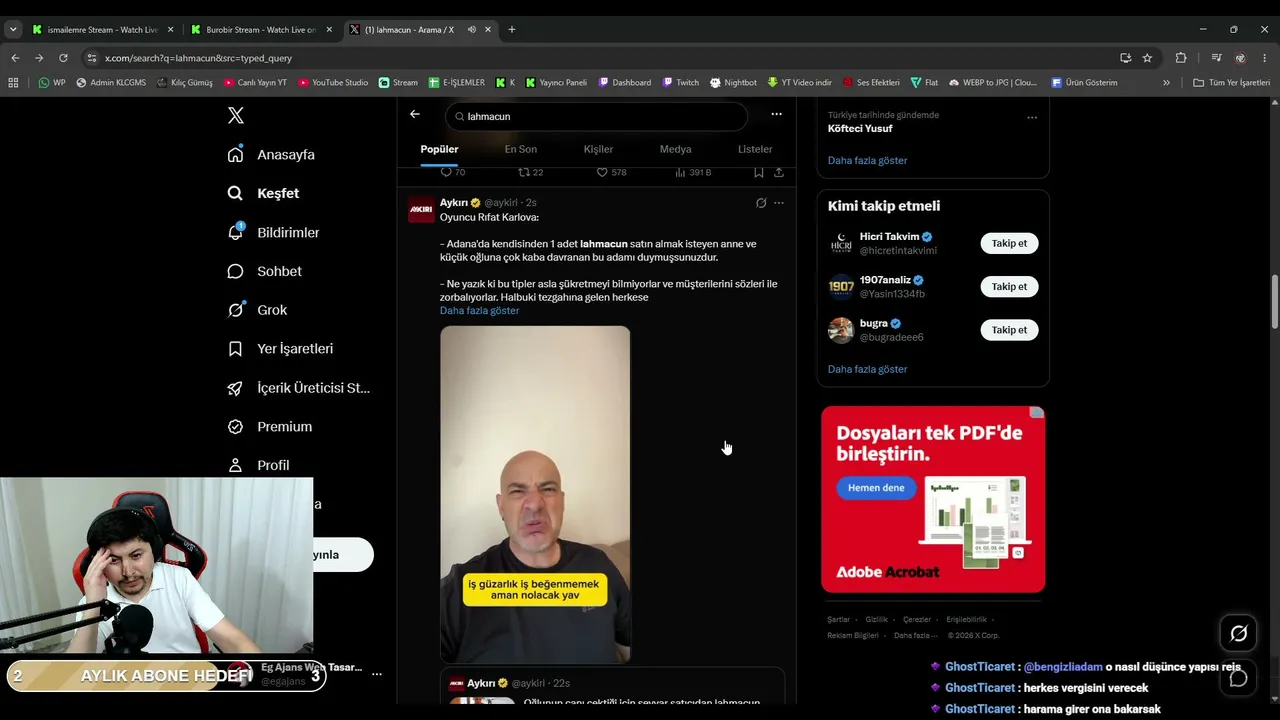Follow 1907analiz with Takip et
This screenshot has height=720, width=1280.
pos(1009,287)
